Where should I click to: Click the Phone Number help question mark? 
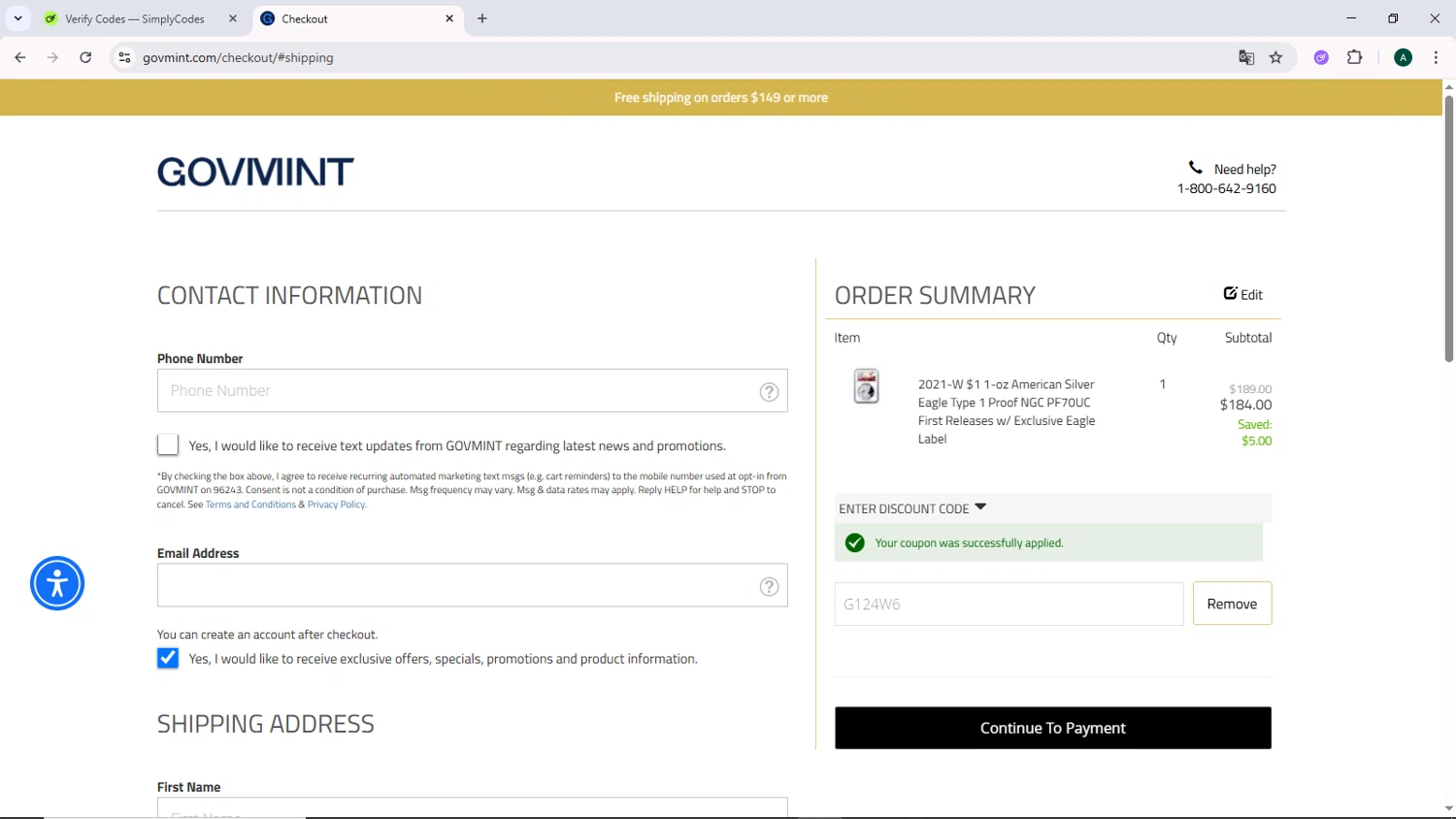pos(769,391)
